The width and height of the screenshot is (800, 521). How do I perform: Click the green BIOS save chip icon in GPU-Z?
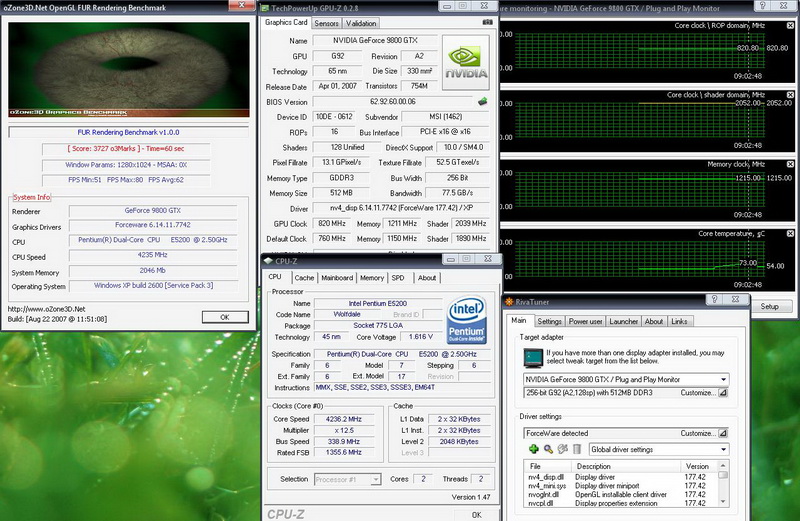pyautogui.click(x=482, y=102)
